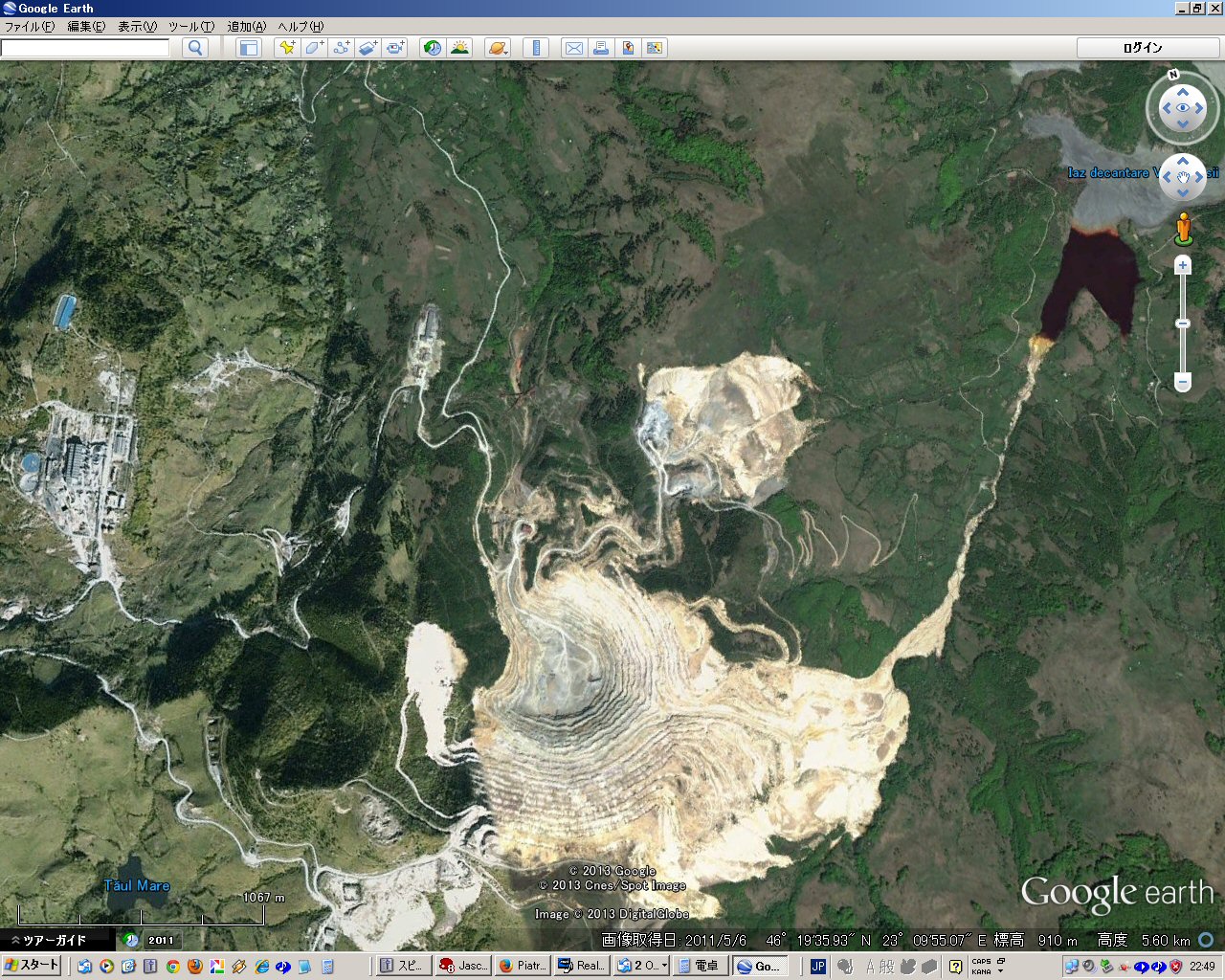Click the zoom slider track
The image size is (1225, 980).
coord(1183,345)
